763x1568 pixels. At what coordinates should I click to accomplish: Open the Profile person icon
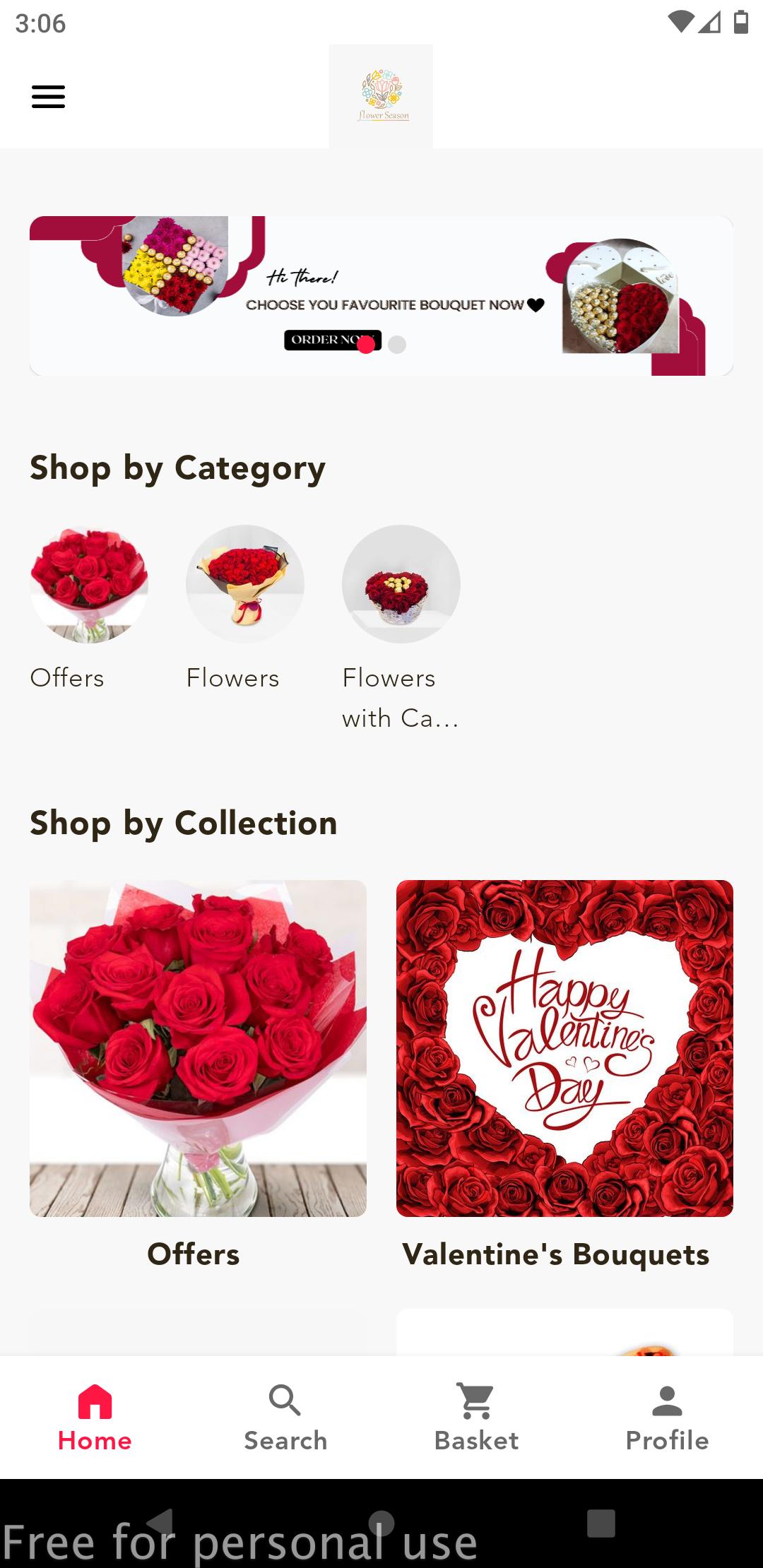point(667,1401)
